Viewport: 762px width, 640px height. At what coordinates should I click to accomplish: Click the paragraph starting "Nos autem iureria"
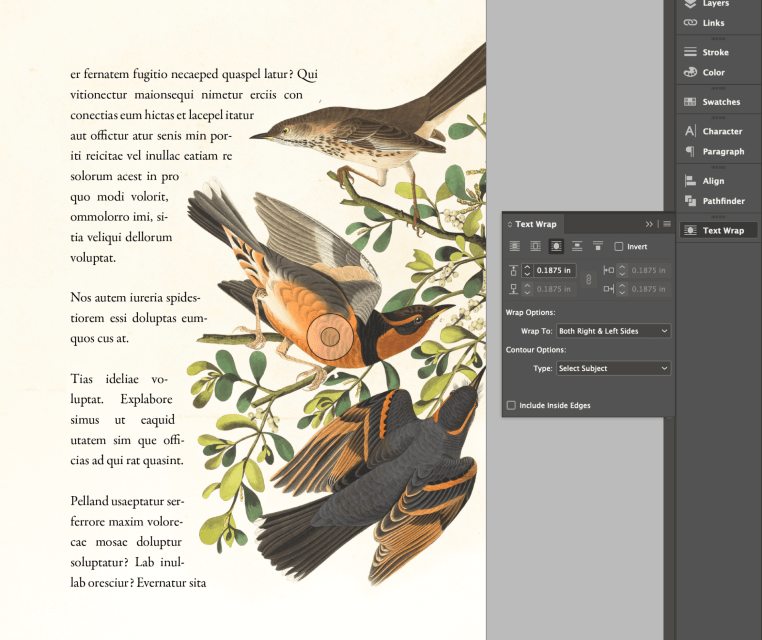tap(139, 318)
